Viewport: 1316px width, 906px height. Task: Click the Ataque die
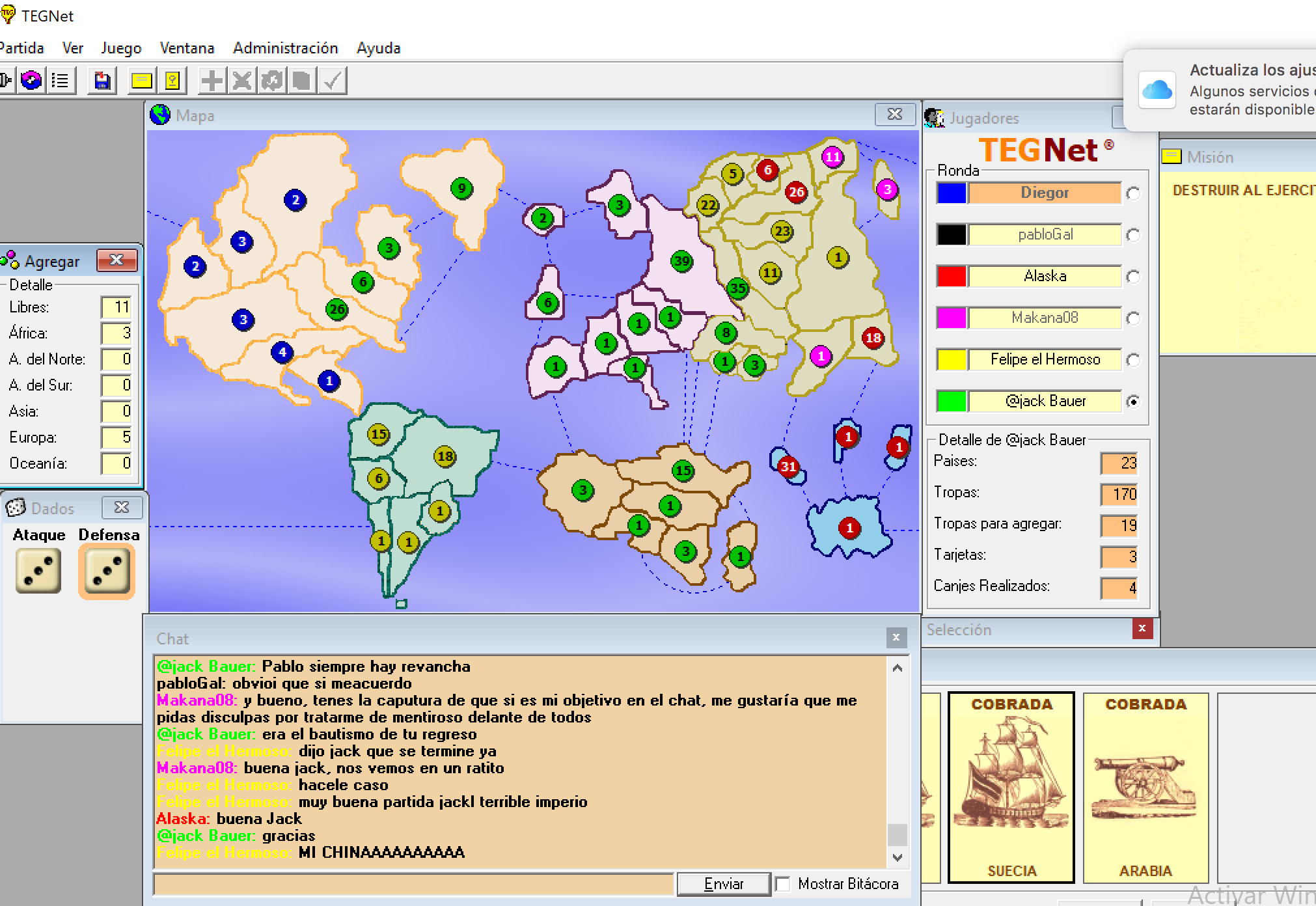tap(38, 571)
